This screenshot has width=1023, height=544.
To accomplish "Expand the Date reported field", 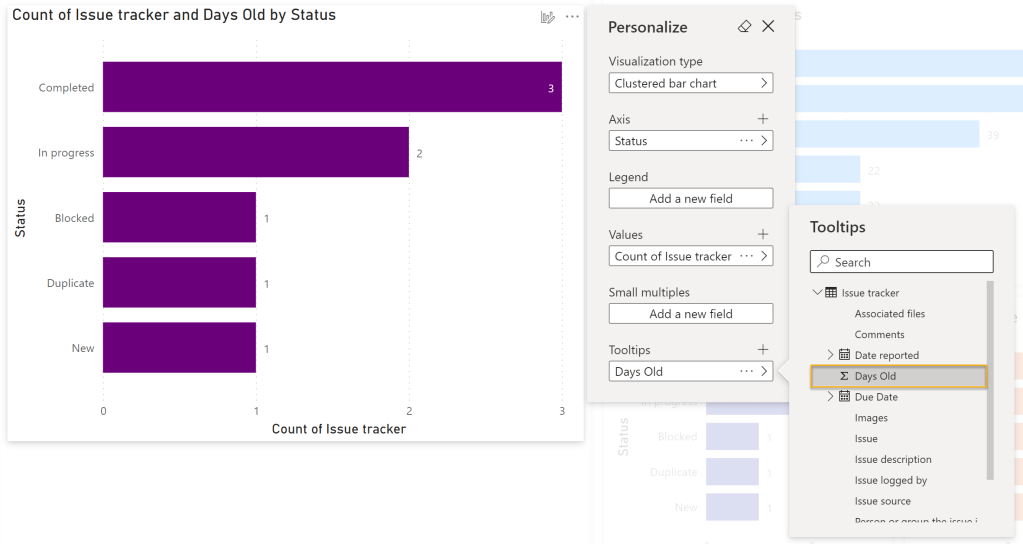I will [x=830, y=355].
